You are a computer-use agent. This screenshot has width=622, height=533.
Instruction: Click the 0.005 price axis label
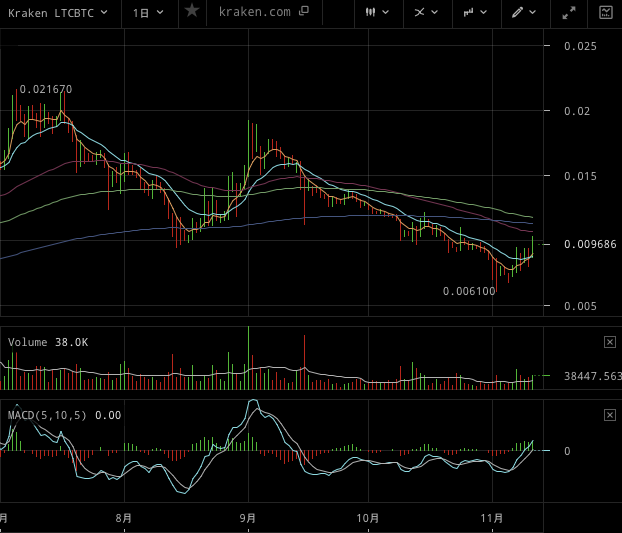coord(580,306)
